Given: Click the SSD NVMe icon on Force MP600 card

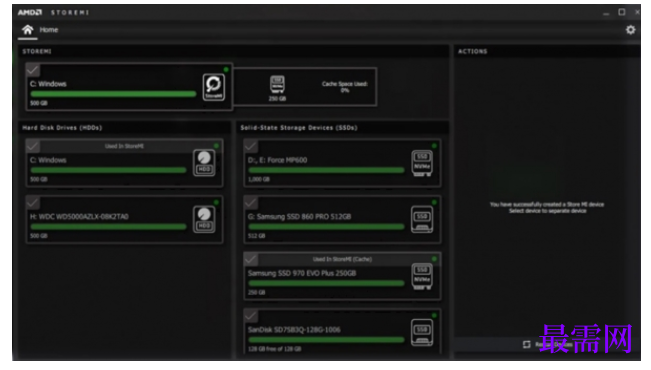Looking at the screenshot, I should pyautogui.click(x=422, y=163).
